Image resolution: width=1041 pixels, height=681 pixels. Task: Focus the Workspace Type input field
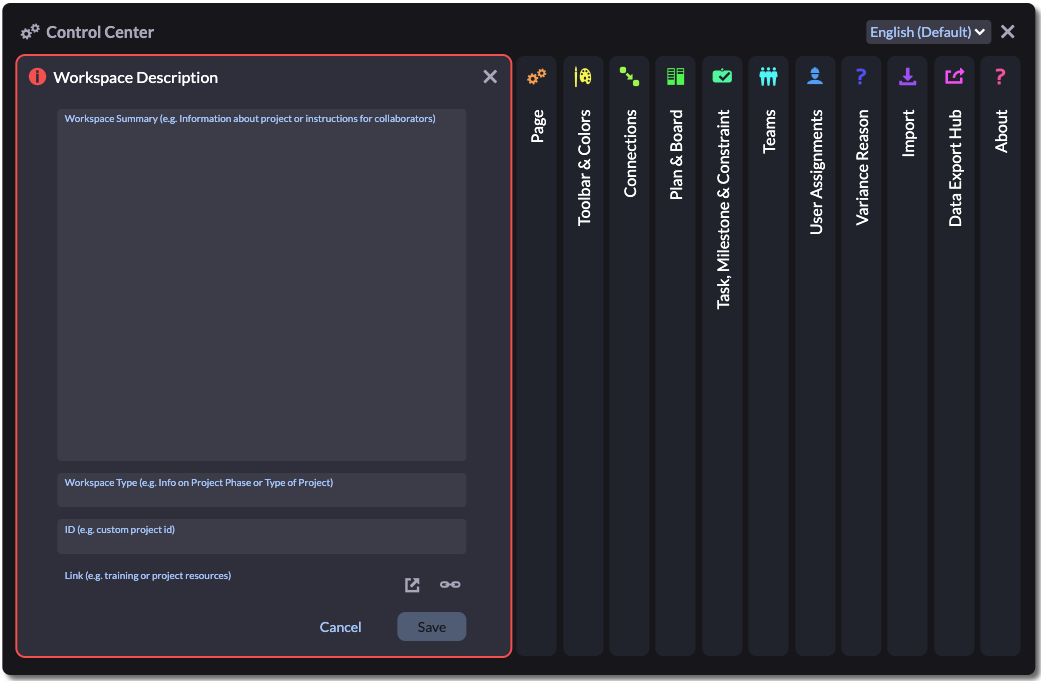[262, 490]
